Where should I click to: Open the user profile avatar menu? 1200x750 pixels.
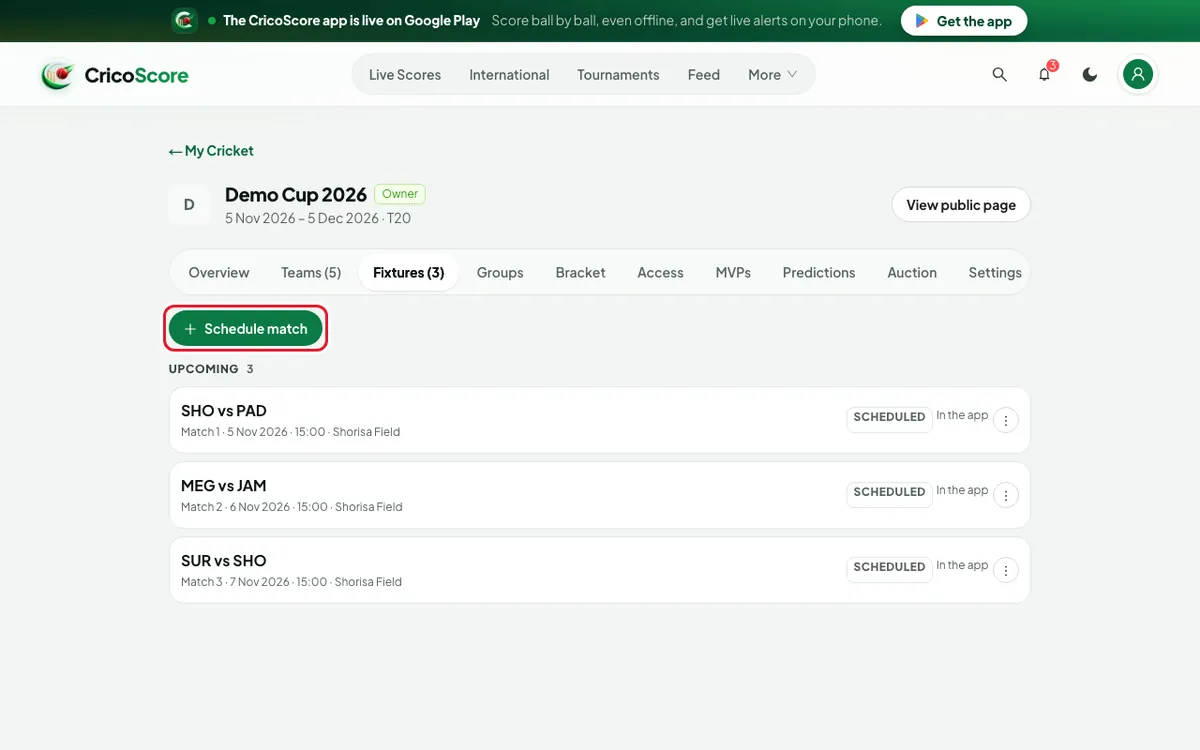(x=1138, y=74)
